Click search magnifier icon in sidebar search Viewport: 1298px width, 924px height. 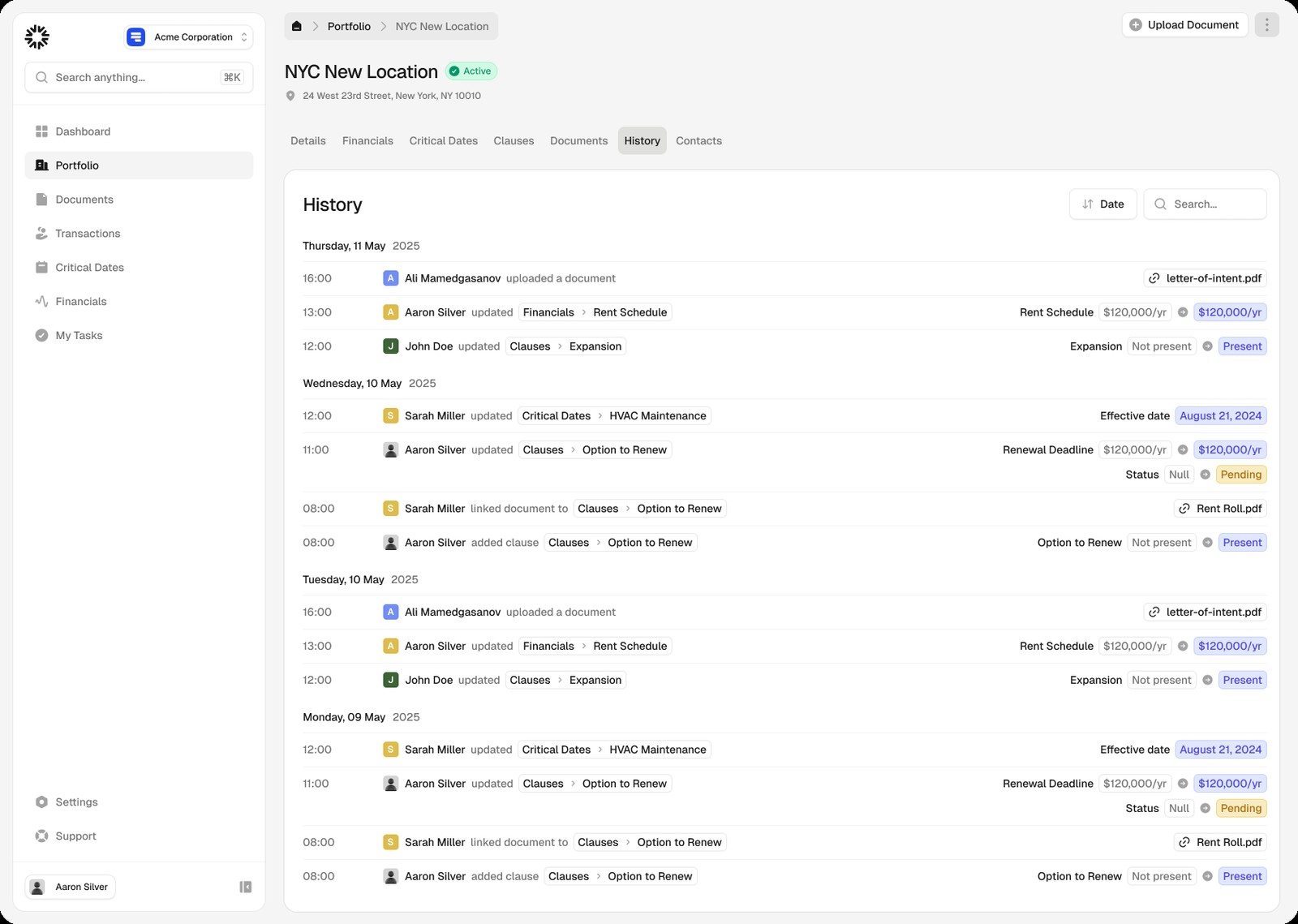(x=41, y=77)
